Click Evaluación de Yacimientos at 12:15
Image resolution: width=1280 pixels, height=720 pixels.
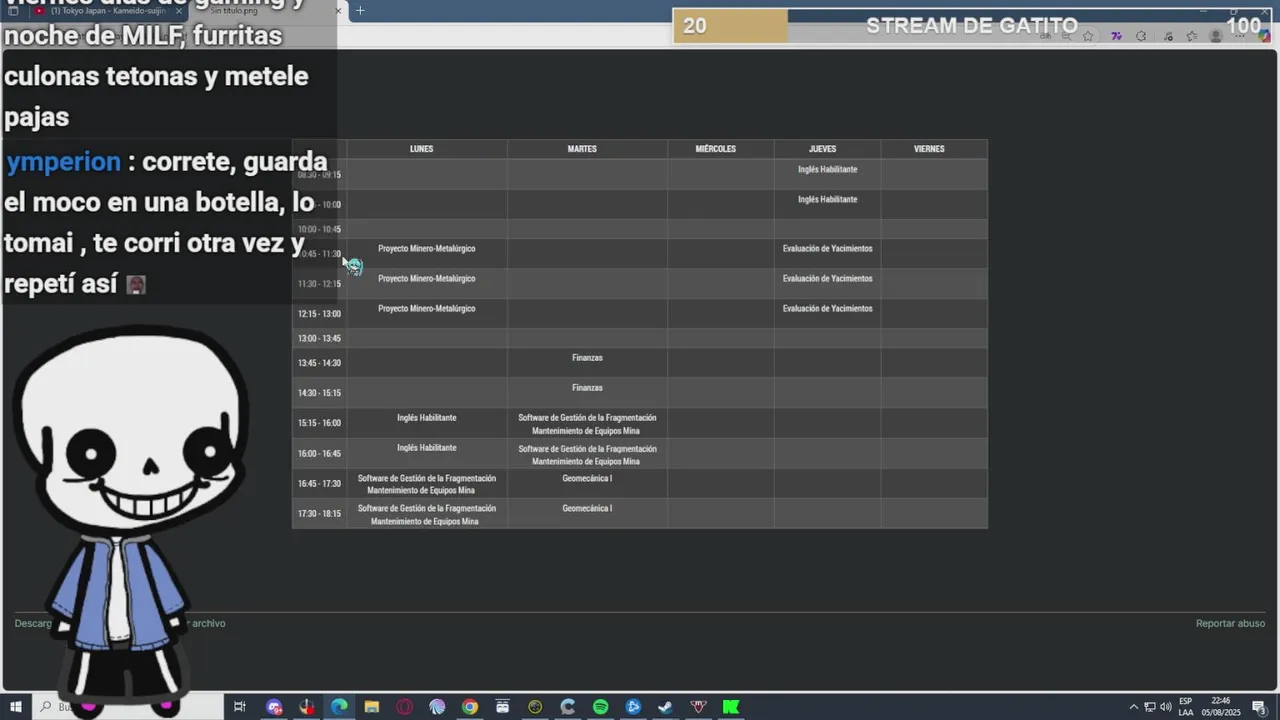[x=828, y=309]
